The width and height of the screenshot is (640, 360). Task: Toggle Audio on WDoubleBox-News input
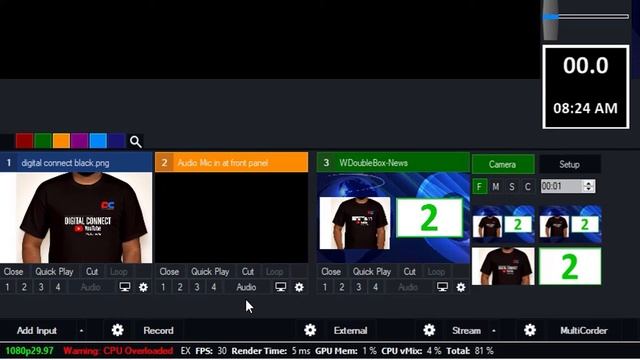[408, 287]
